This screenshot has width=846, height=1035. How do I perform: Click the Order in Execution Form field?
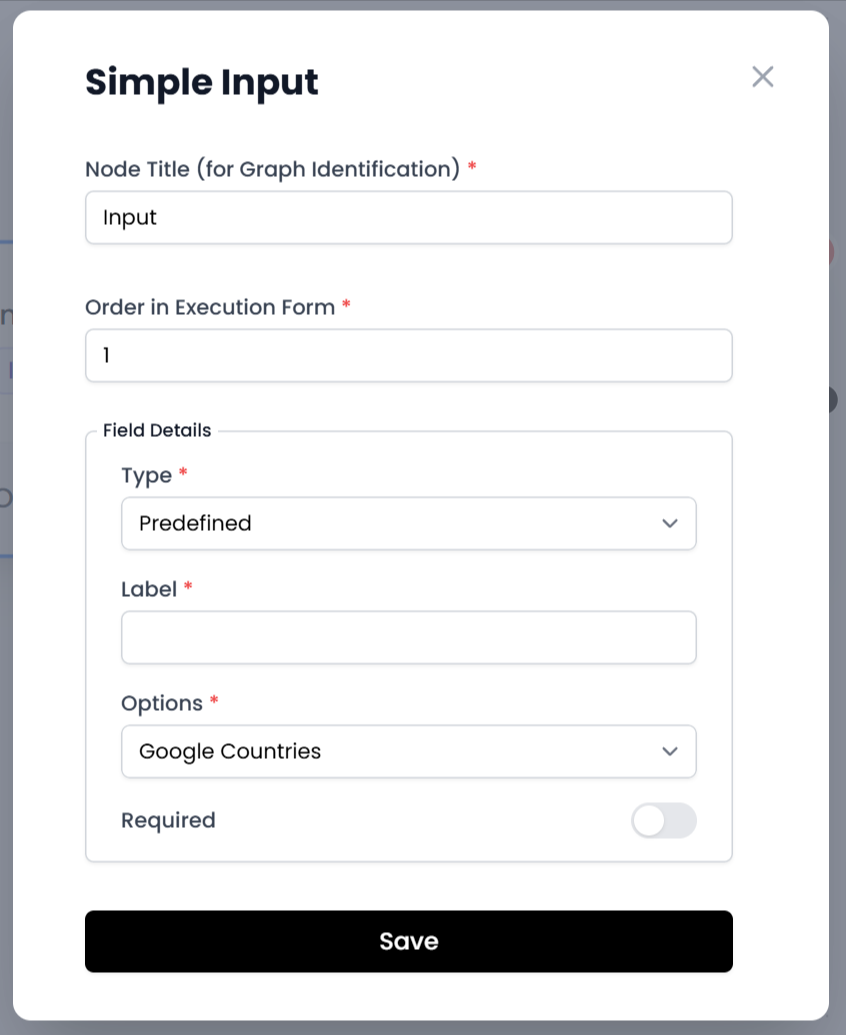(x=408, y=355)
